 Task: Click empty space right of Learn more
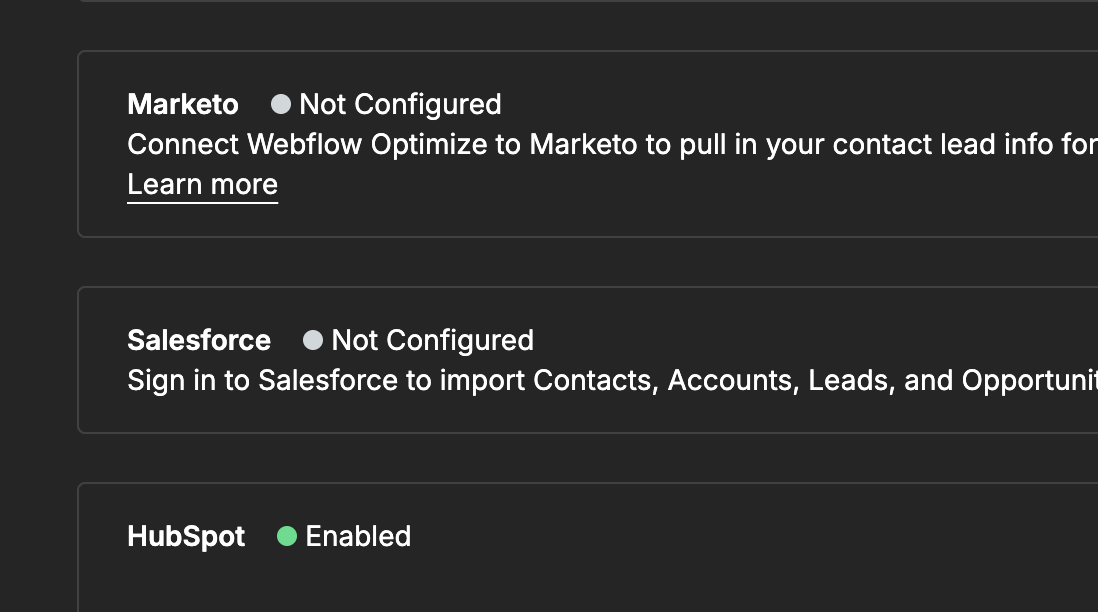coord(600,187)
